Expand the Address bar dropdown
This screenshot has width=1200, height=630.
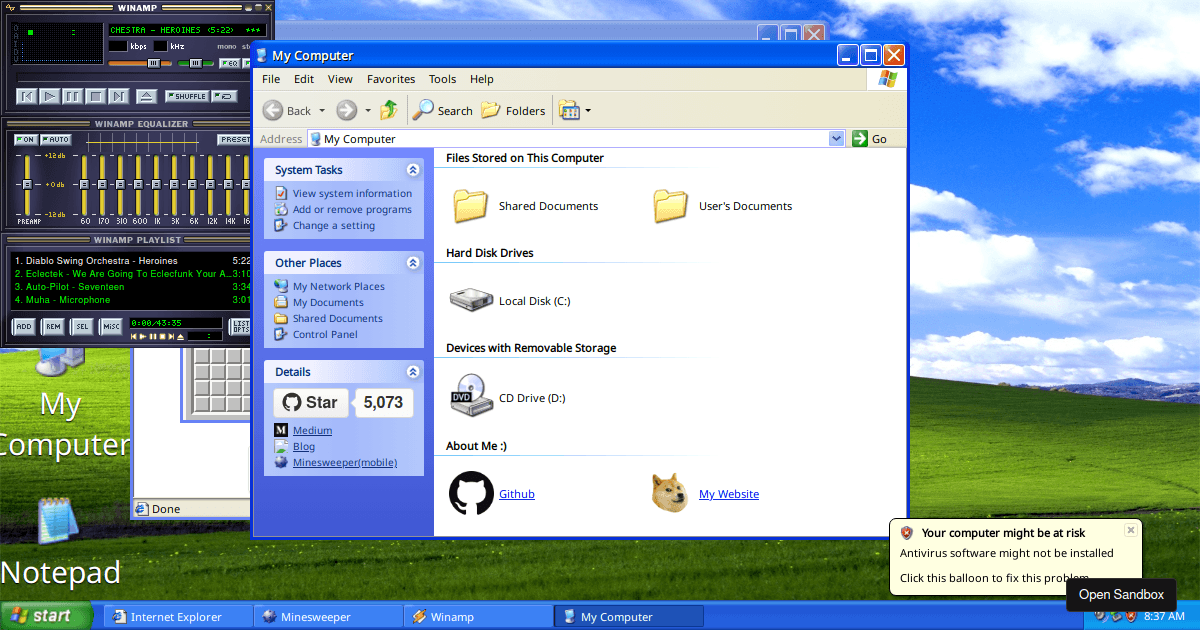[836, 138]
